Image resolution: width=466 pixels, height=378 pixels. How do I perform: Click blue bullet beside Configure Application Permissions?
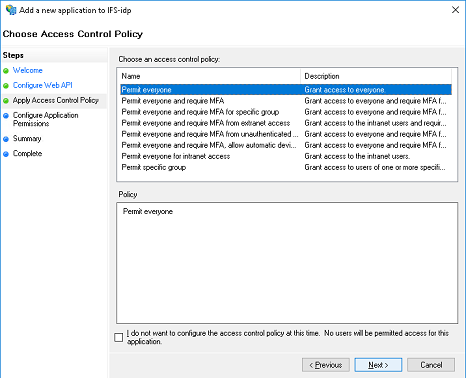(6, 116)
